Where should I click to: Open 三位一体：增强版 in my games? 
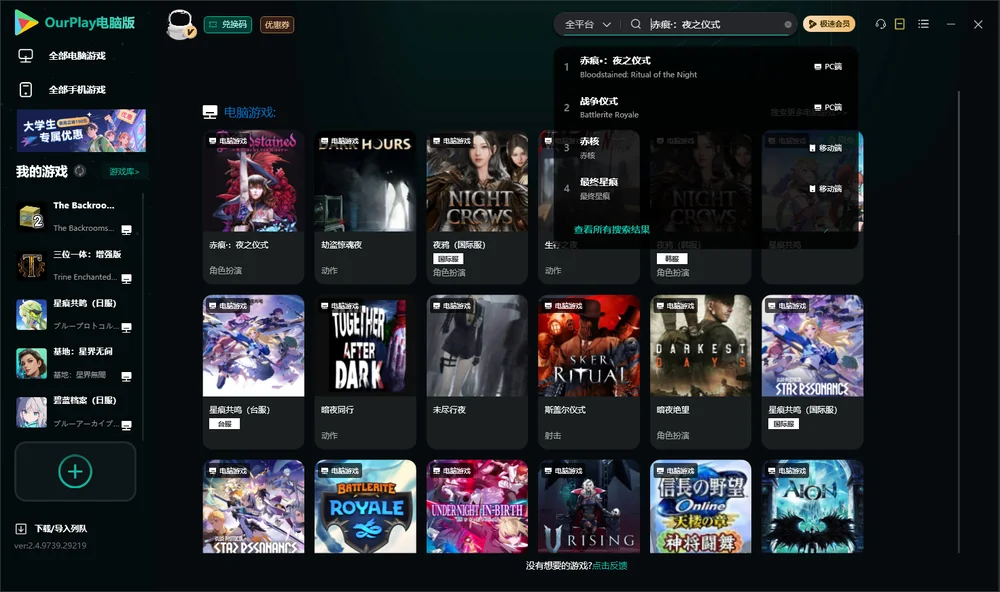pos(75,265)
